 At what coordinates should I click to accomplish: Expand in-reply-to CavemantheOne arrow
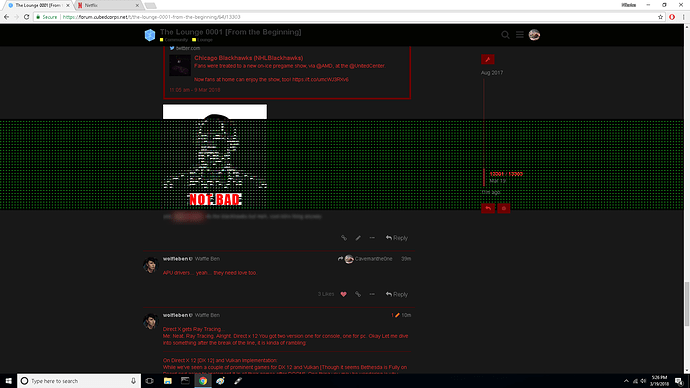[340, 259]
